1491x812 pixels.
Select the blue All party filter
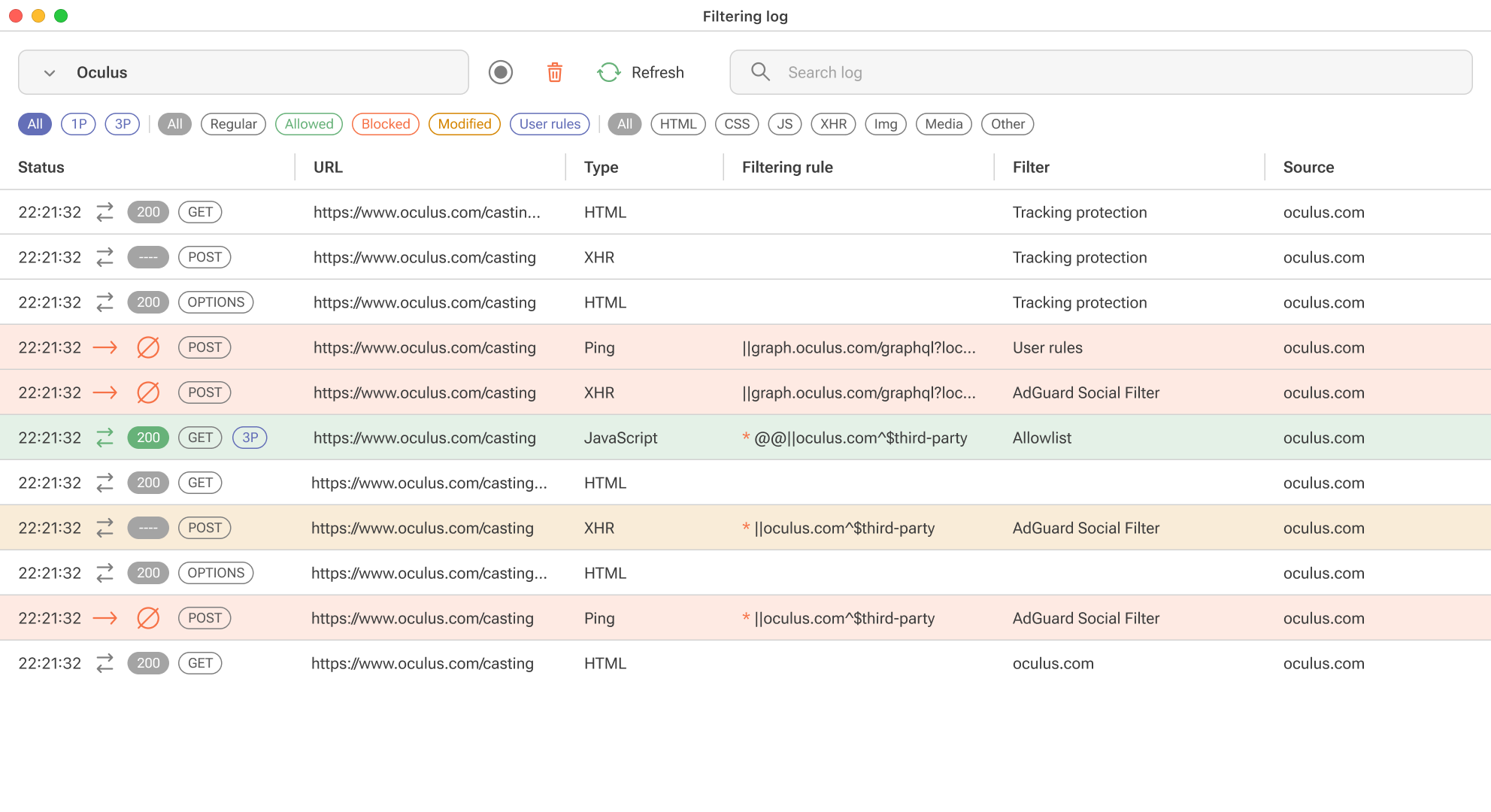[x=35, y=124]
